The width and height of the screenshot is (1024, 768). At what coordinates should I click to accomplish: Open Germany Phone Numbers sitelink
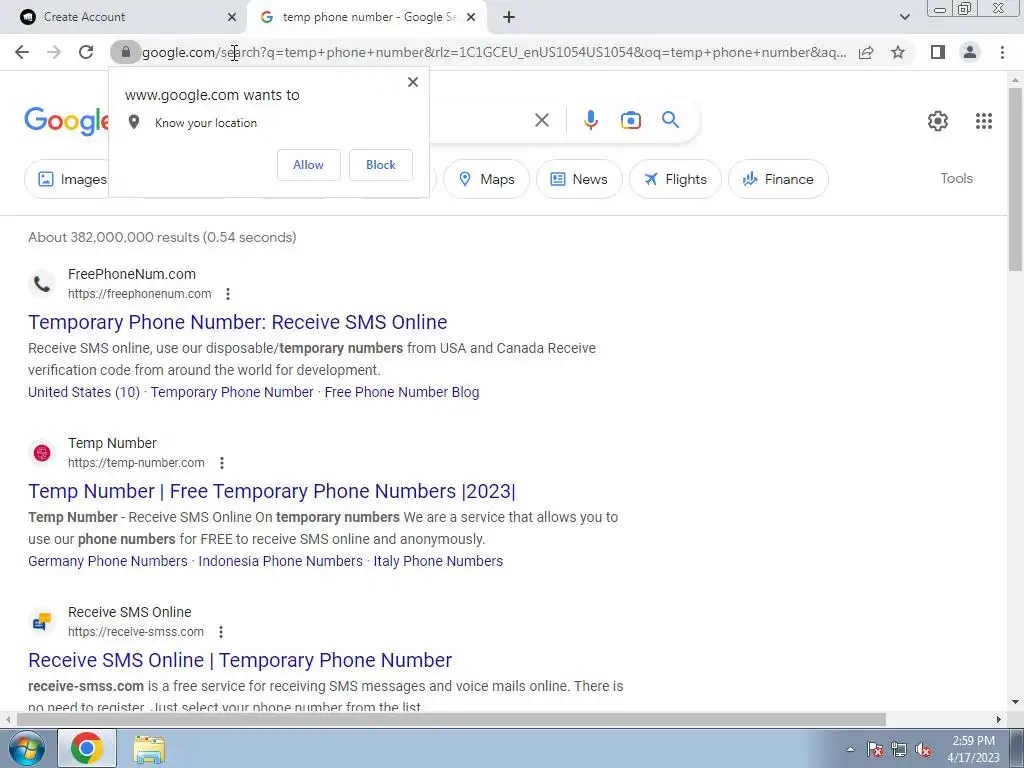(x=108, y=561)
